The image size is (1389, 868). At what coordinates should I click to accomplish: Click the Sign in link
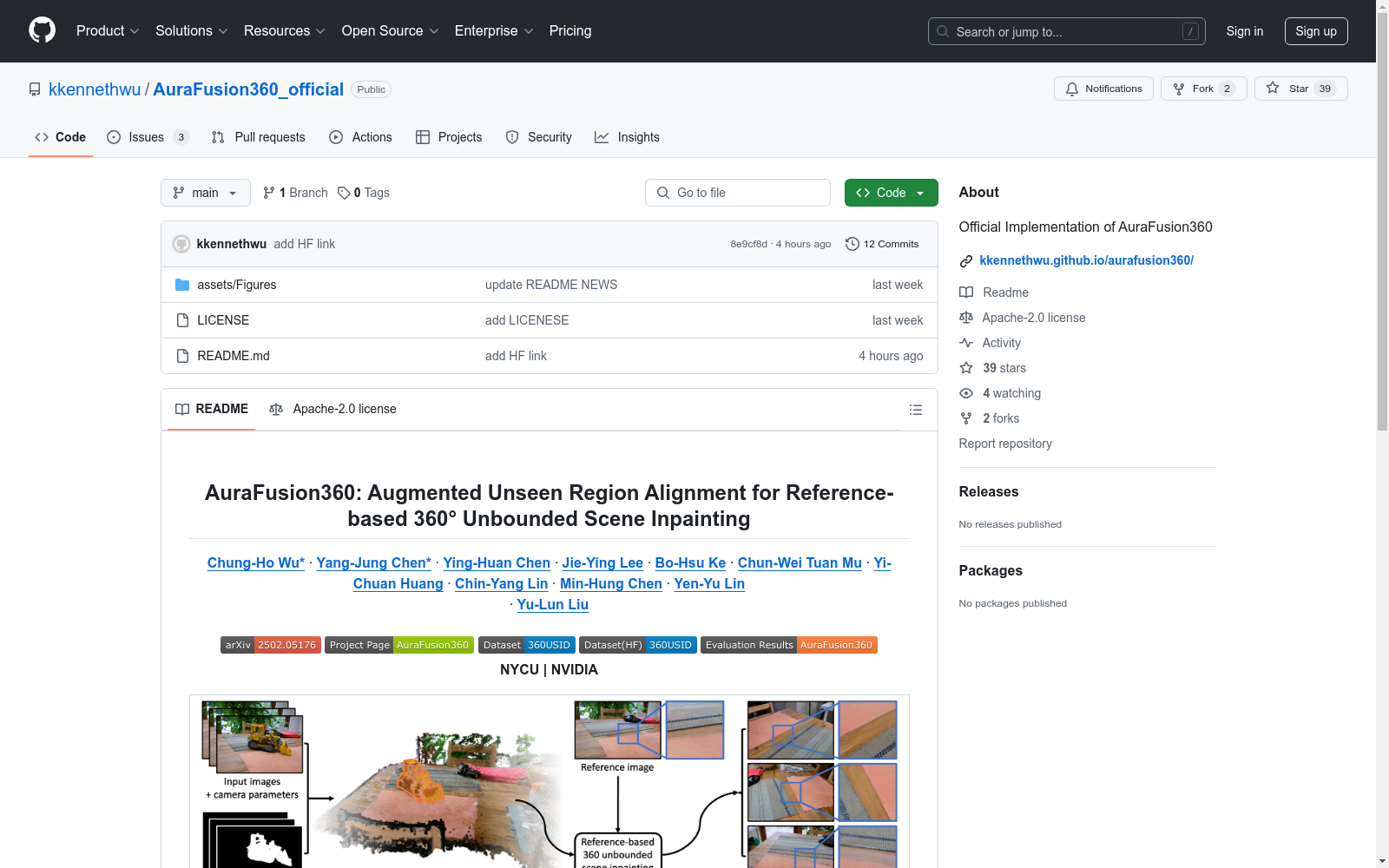click(1245, 31)
